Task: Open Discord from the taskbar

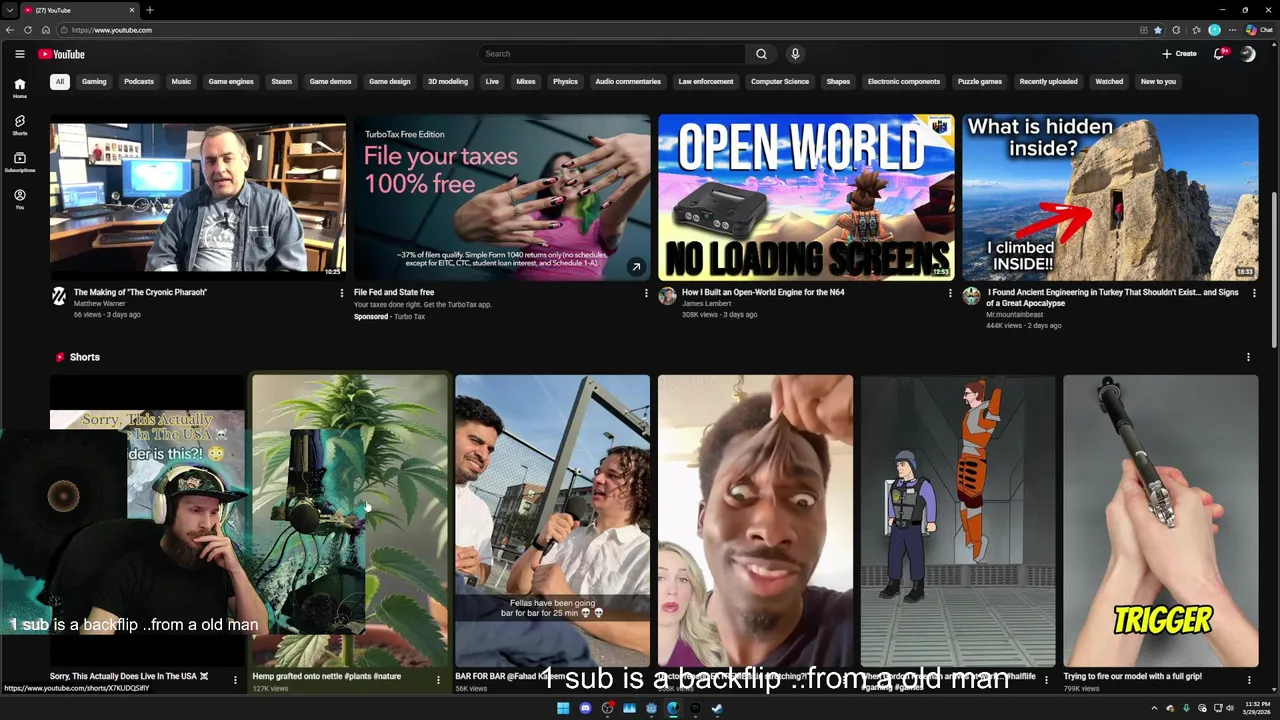Action: coord(585,708)
